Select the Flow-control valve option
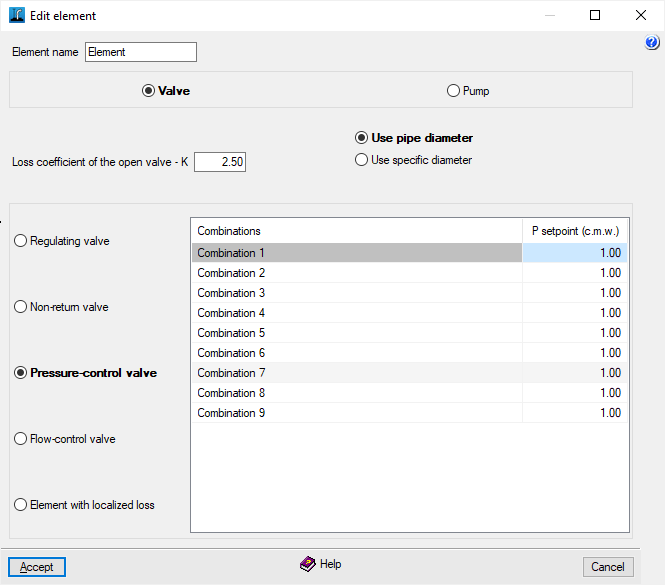The height and width of the screenshot is (585, 665). (x=20, y=439)
